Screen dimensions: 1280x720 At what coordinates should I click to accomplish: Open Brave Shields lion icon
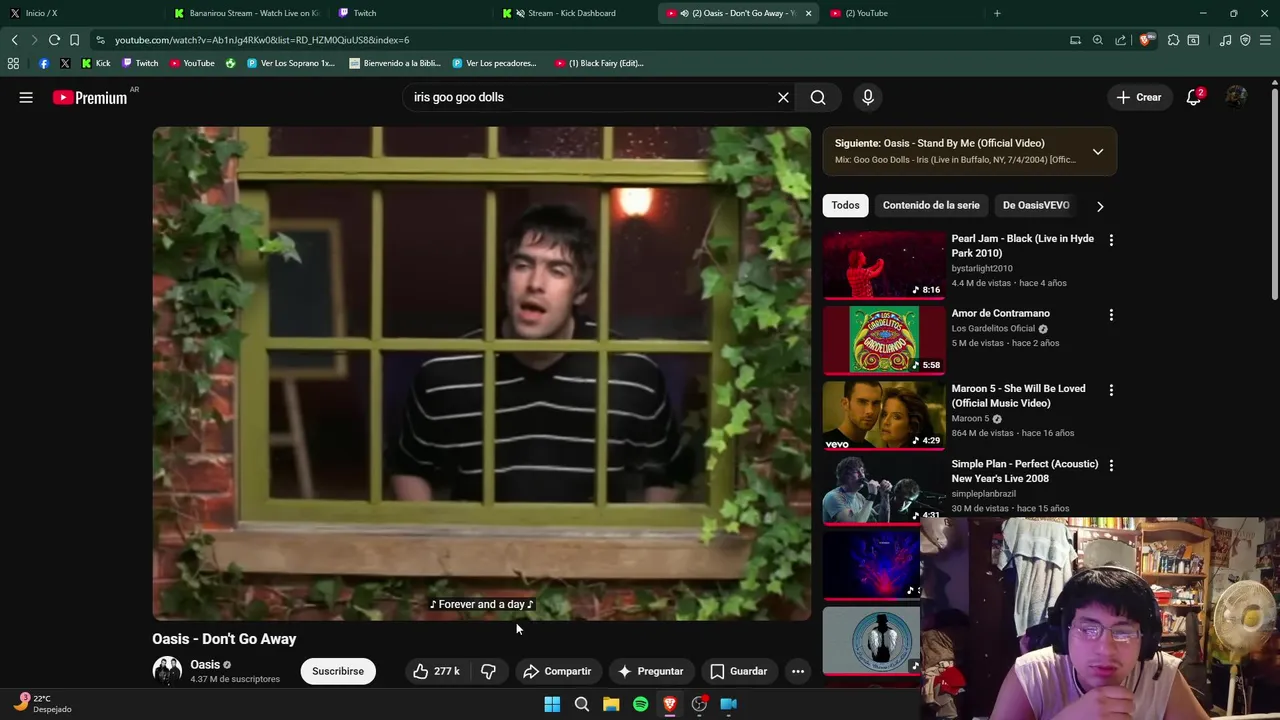pyautogui.click(x=1146, y=40)
